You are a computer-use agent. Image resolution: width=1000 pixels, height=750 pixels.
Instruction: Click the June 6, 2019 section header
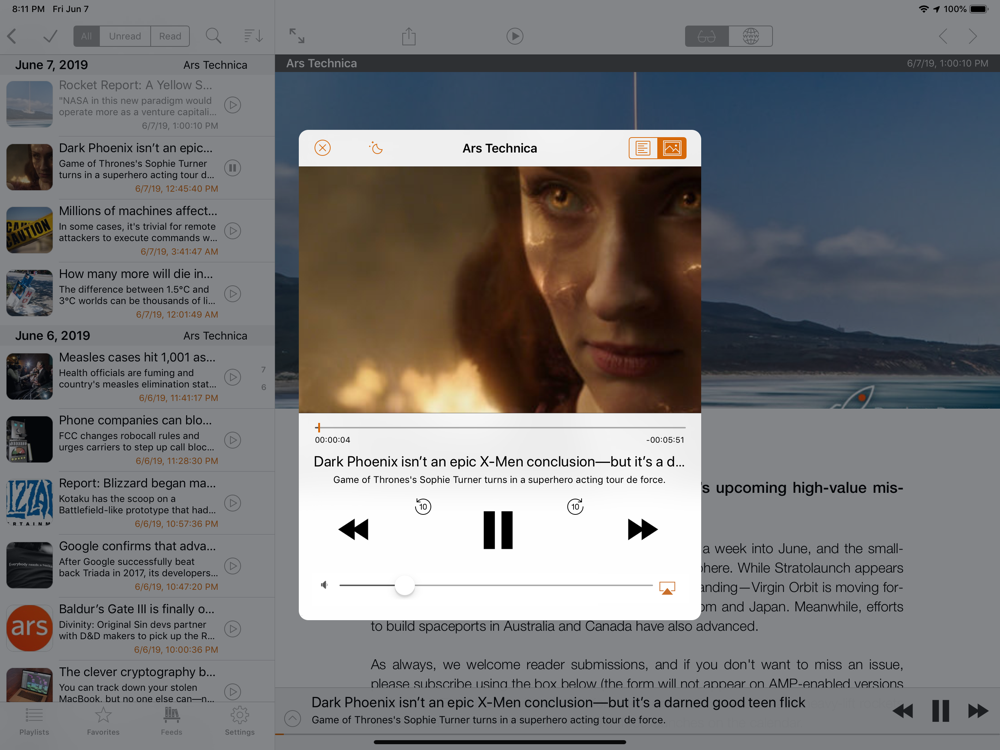137,335
